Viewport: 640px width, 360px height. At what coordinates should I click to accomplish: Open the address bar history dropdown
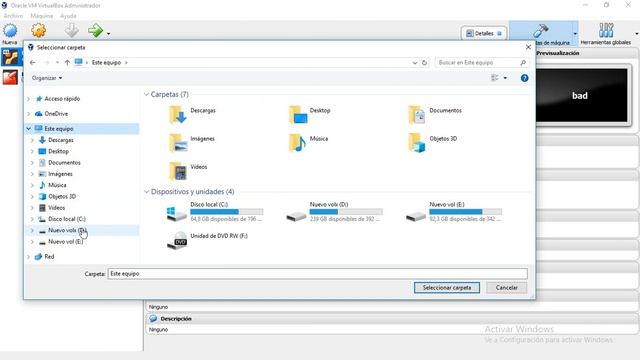[415, 62]
